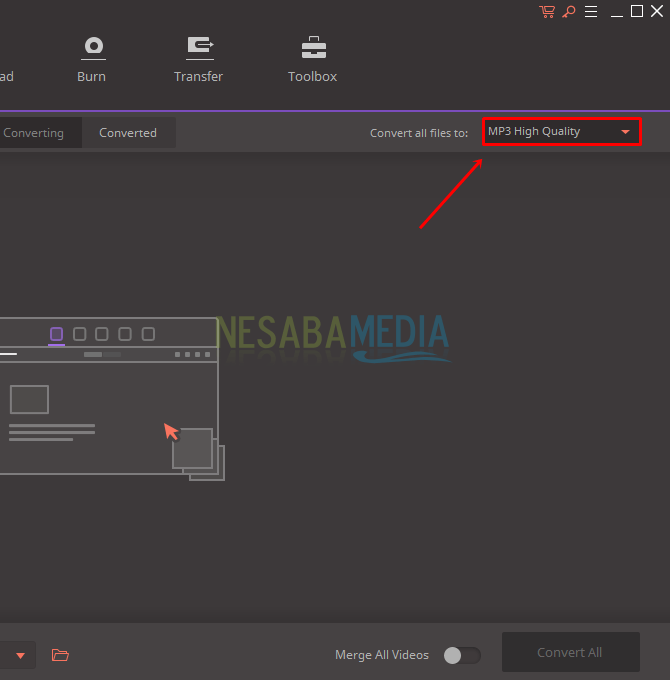Click the Transfer label text
Image resolution: width=670 pixels, height=680 pixels.
coord(199,76)
